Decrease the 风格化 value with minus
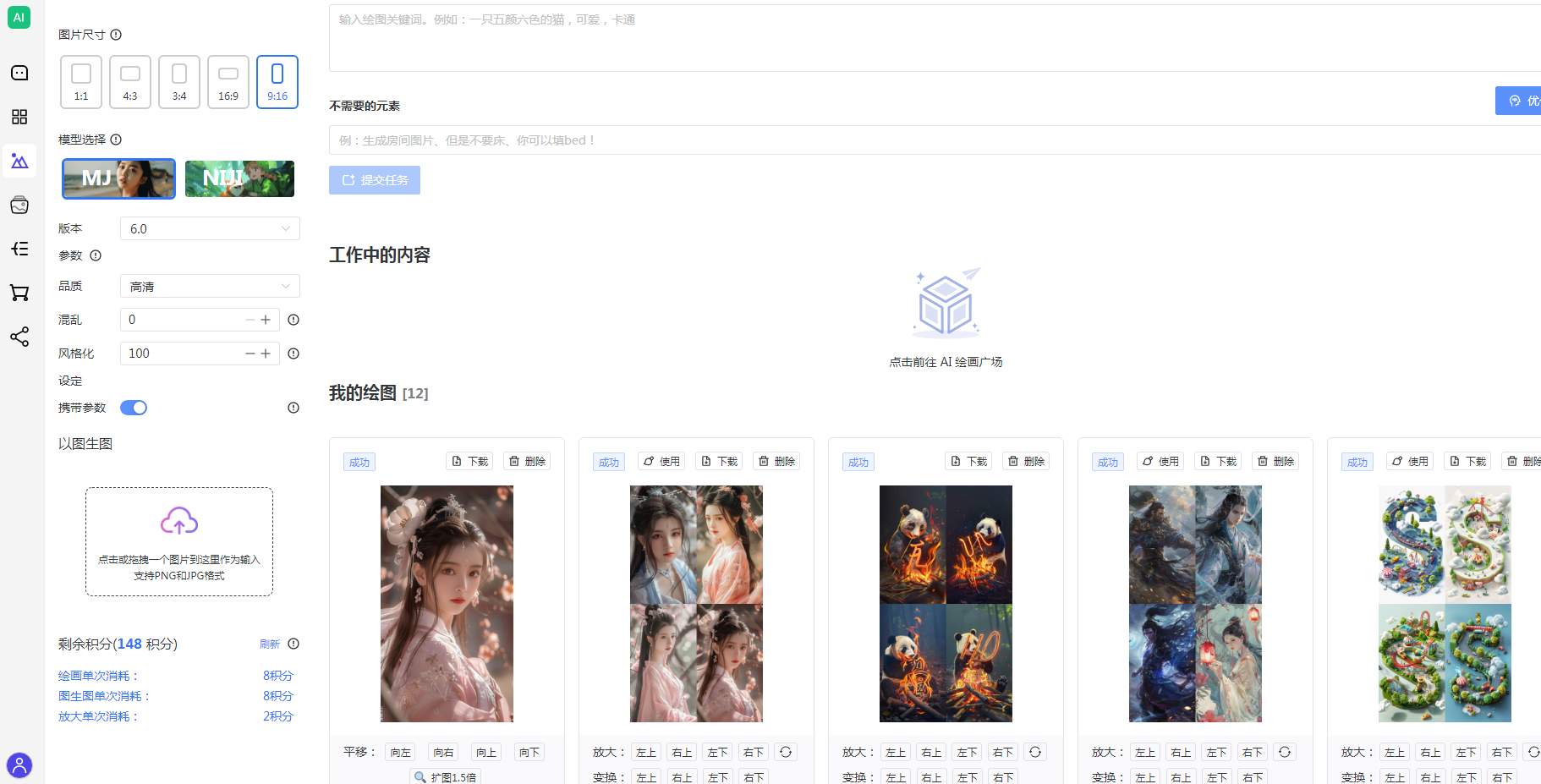This screenshot has height=784, width=1541. [250, 354]
